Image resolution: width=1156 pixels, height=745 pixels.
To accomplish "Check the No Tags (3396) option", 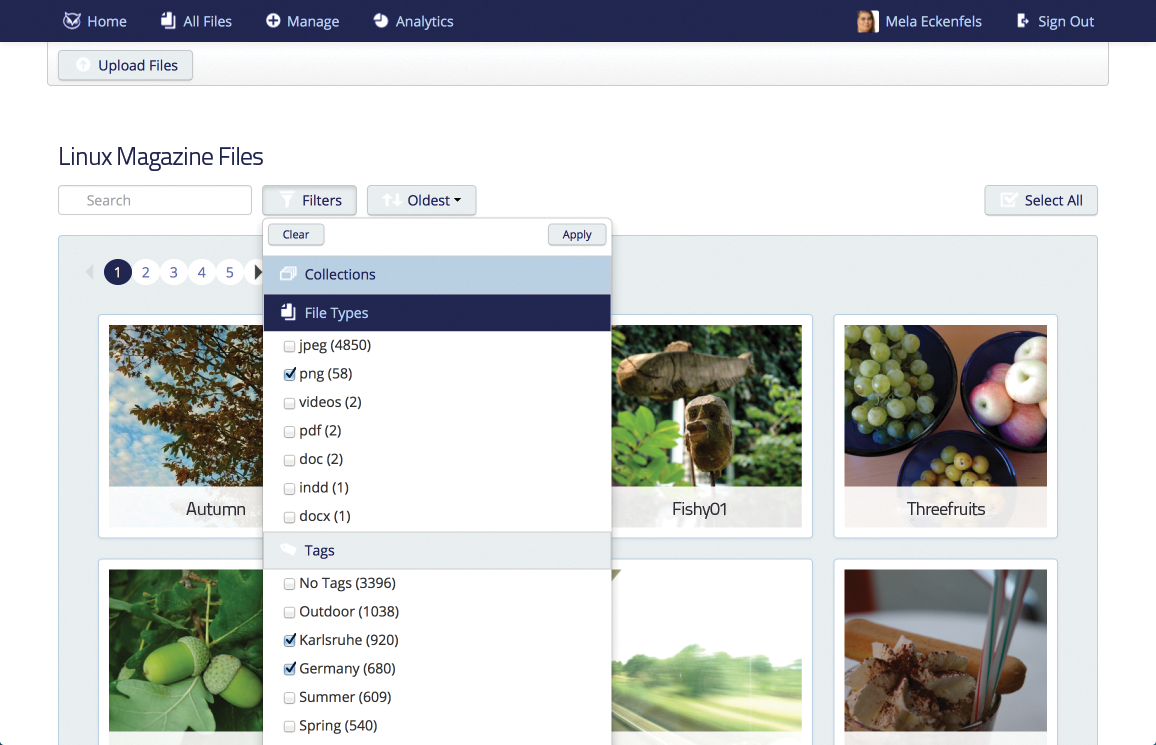I will [x=289, y=584].
